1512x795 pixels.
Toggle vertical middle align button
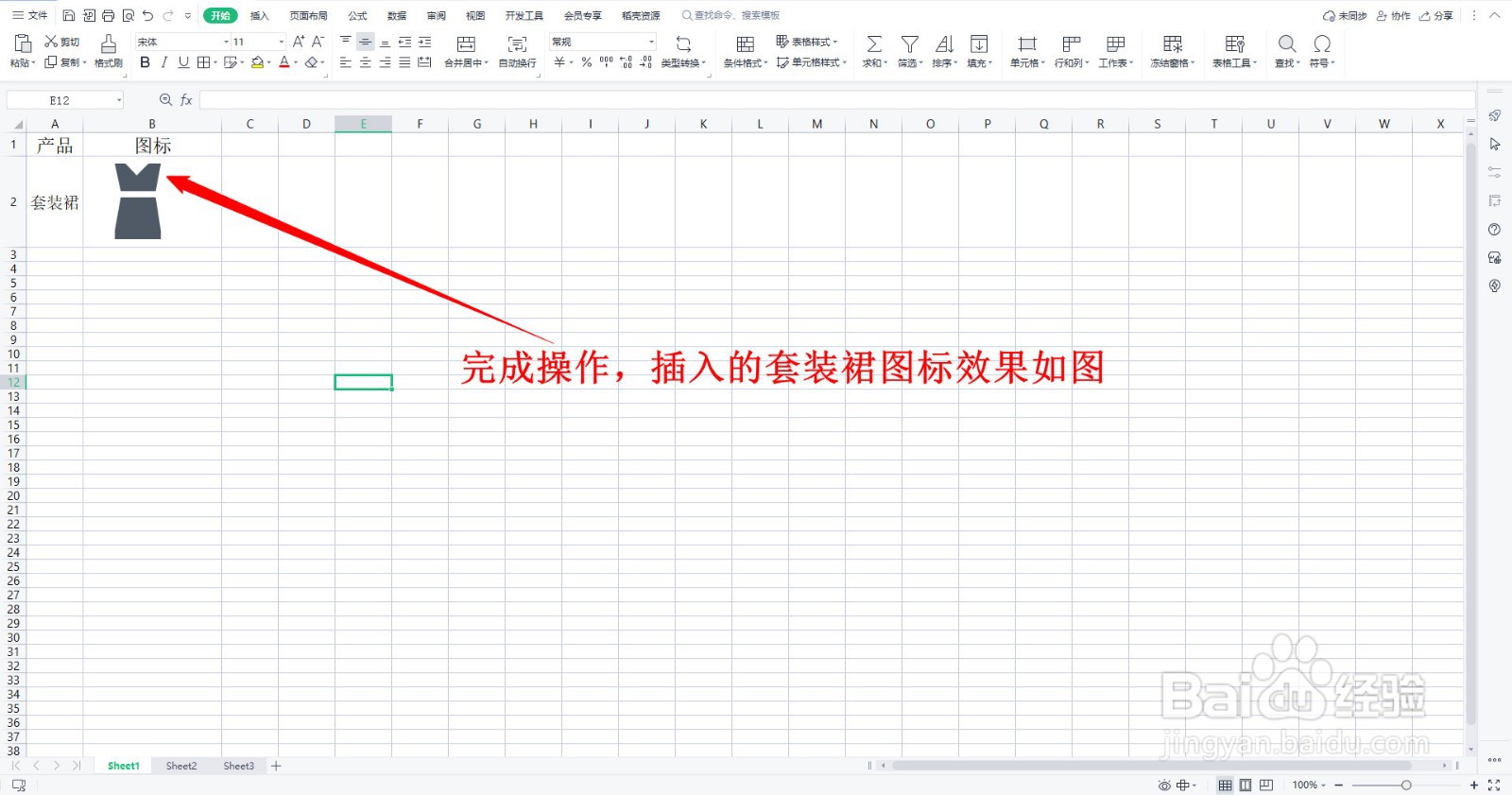tap(365, 42)
